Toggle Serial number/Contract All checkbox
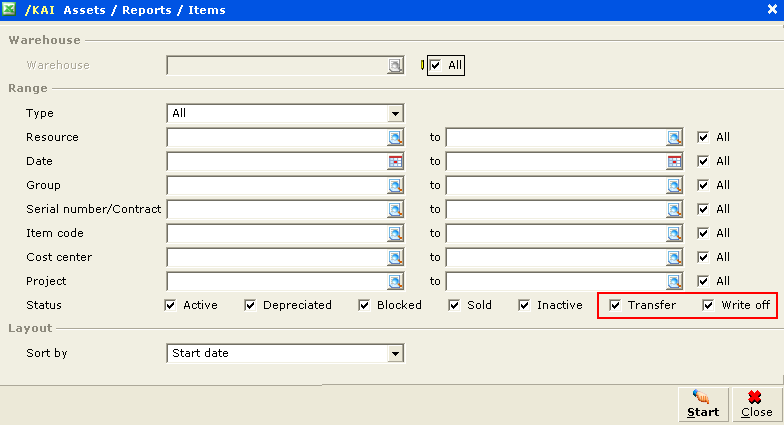 click(x=703, y=209)
